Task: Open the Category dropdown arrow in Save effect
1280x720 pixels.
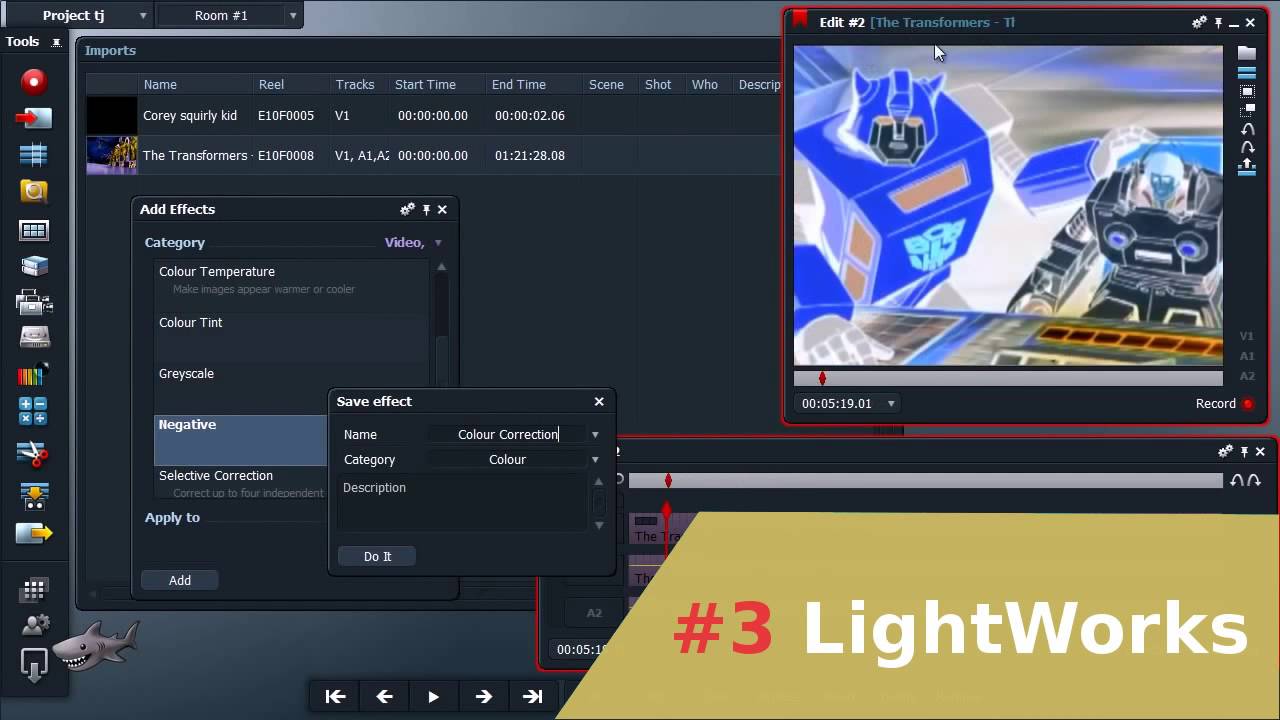Action: 595,460
